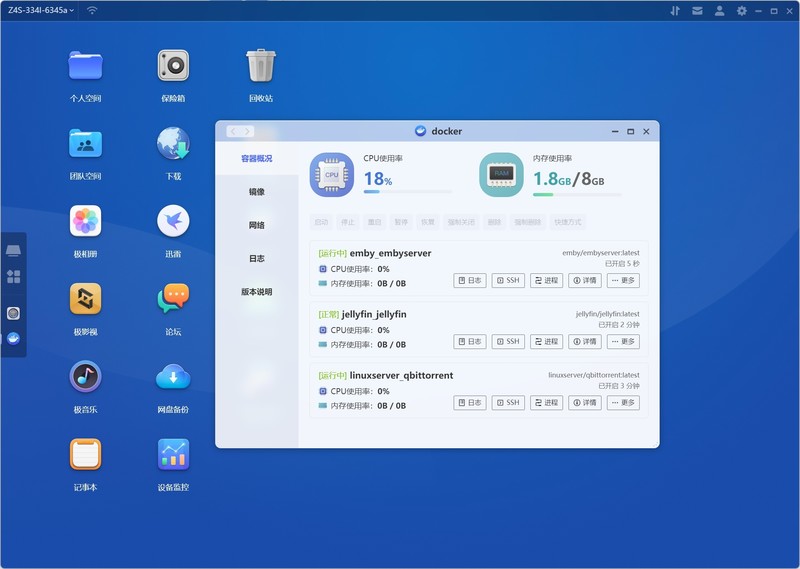Click the docker window back arrow

[x=233, y=131]
